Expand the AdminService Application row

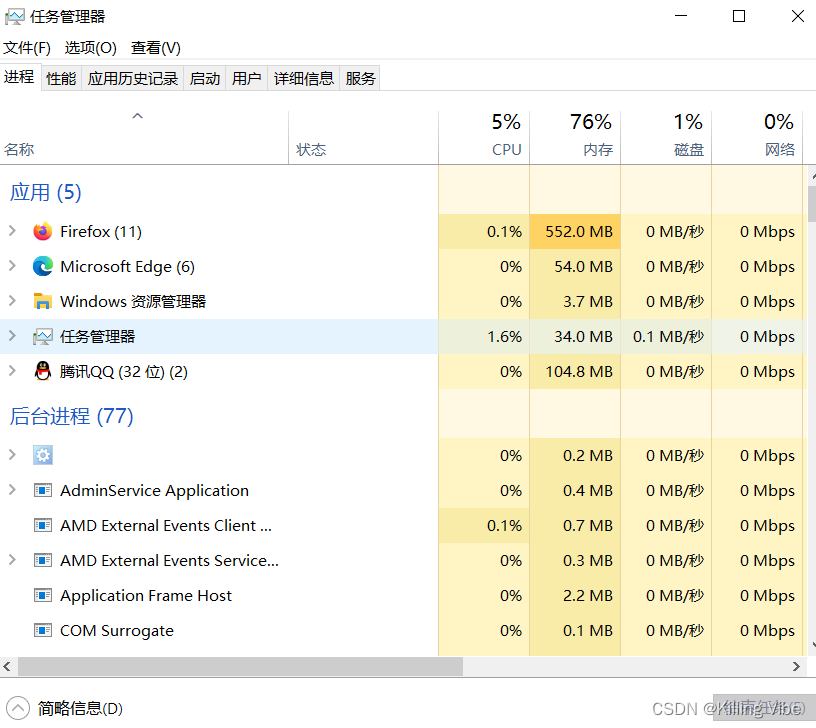coord(12,490)
